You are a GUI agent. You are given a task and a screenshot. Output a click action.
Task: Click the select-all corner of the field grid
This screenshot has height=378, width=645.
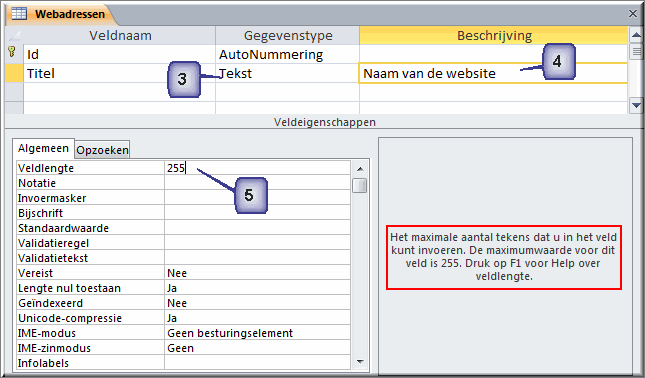tap(14, 35)
